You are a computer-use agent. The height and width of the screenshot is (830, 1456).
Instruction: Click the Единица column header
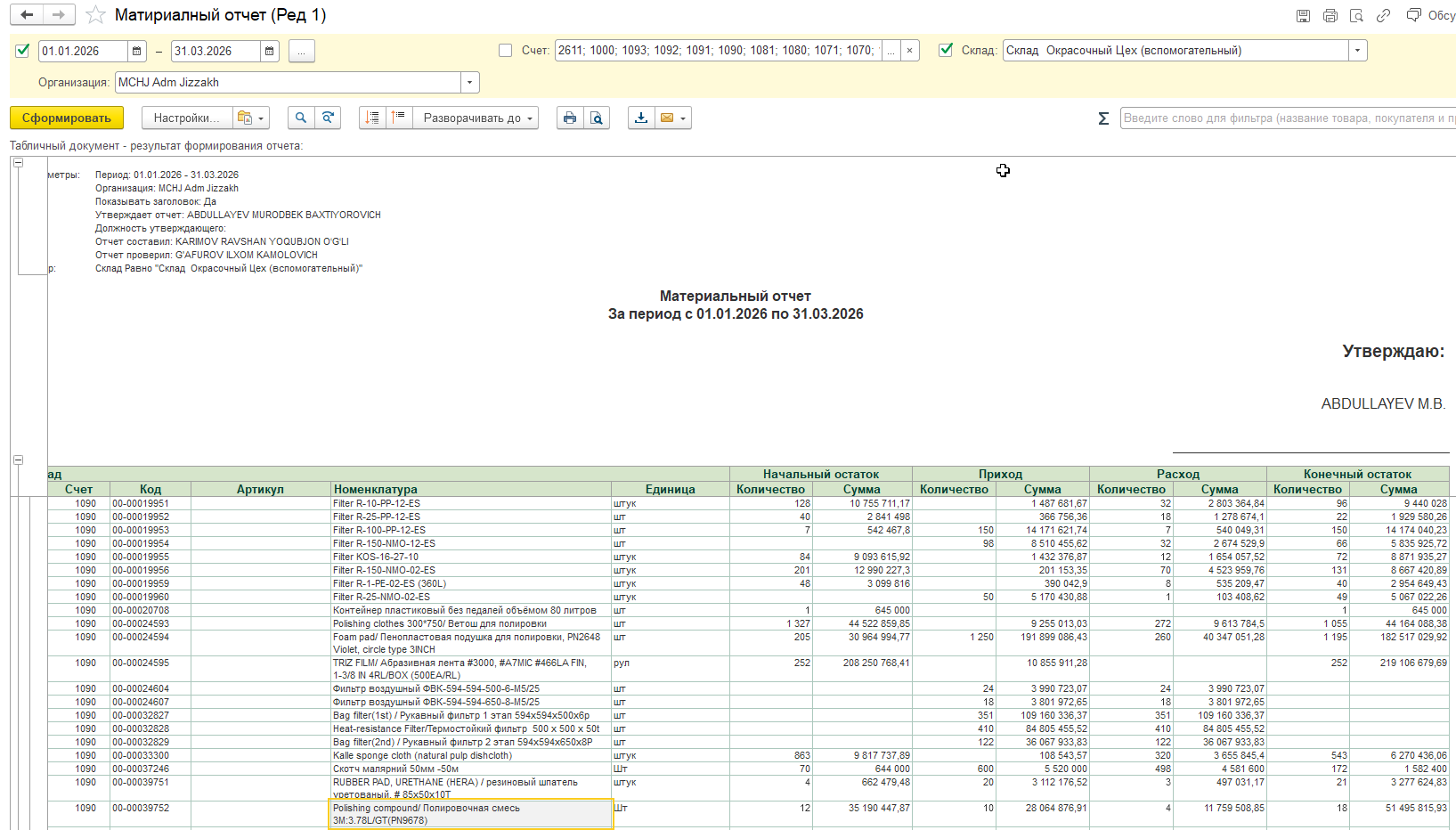pyautogui.click(x=670, y=489)
